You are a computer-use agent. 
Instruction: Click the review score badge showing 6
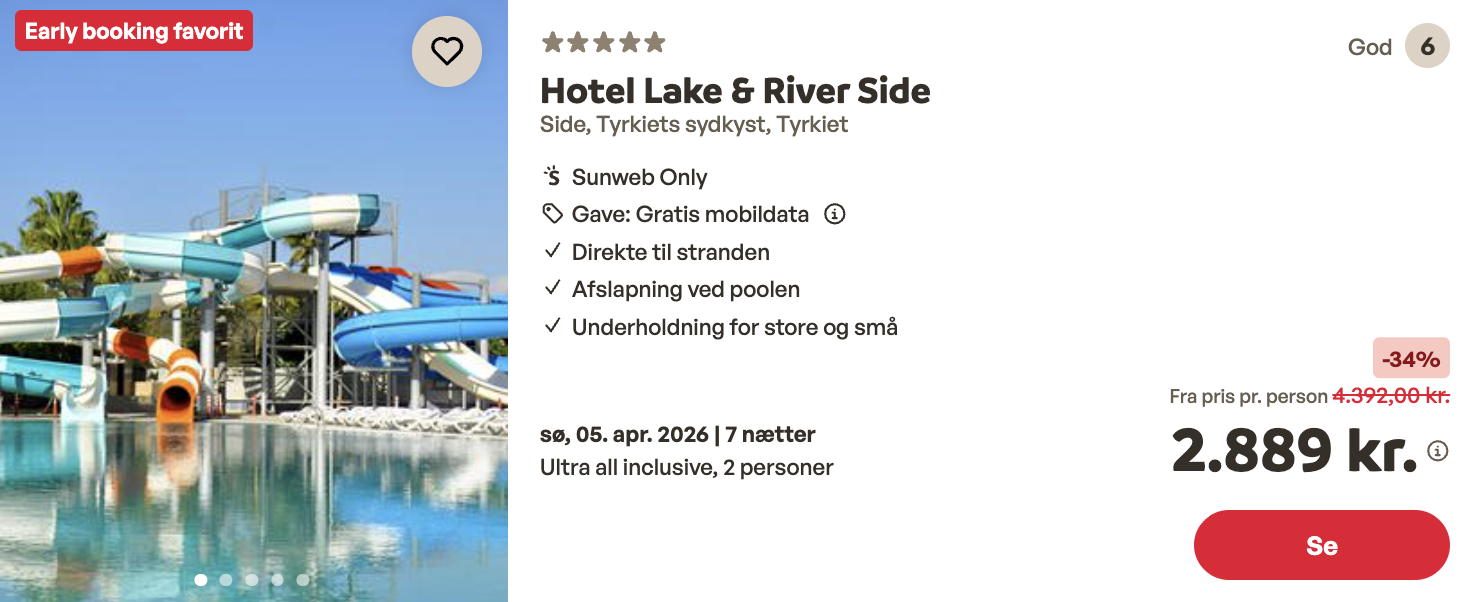click(x=1427, y=47)
